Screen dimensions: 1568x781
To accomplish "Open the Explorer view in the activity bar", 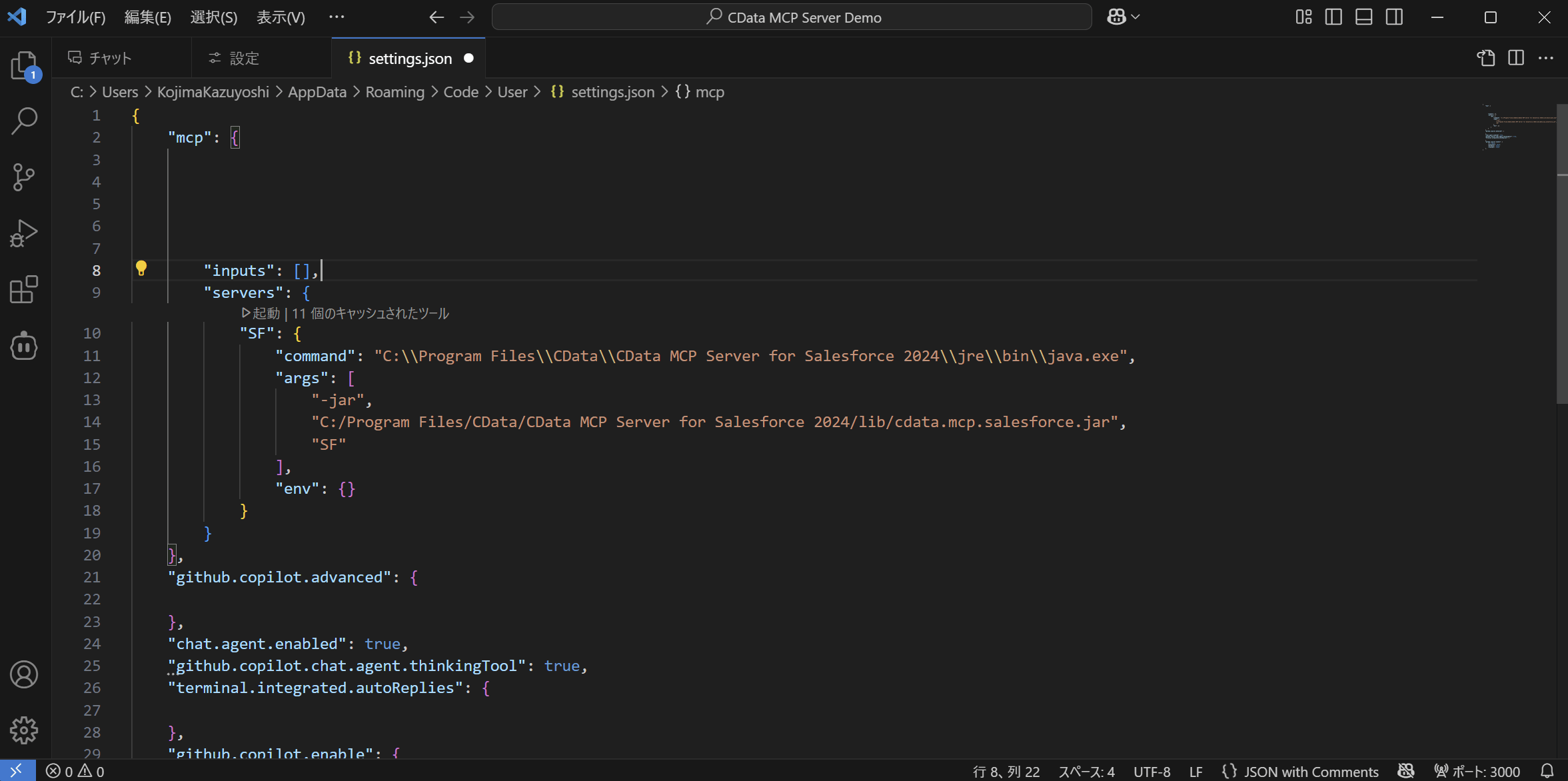I will 24,65.
